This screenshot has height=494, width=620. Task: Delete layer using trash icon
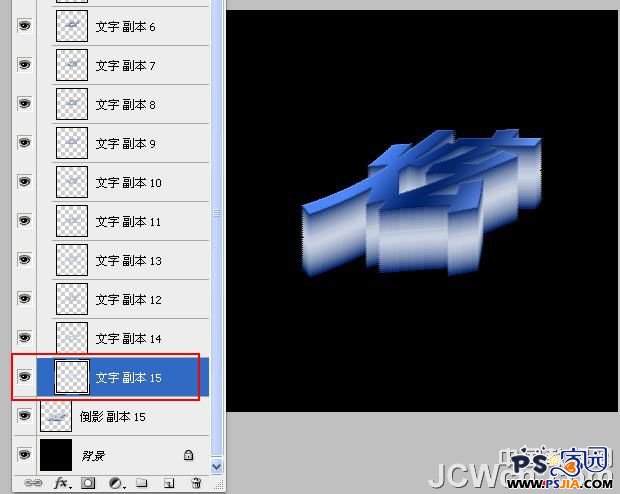click(x=196, y=483)
